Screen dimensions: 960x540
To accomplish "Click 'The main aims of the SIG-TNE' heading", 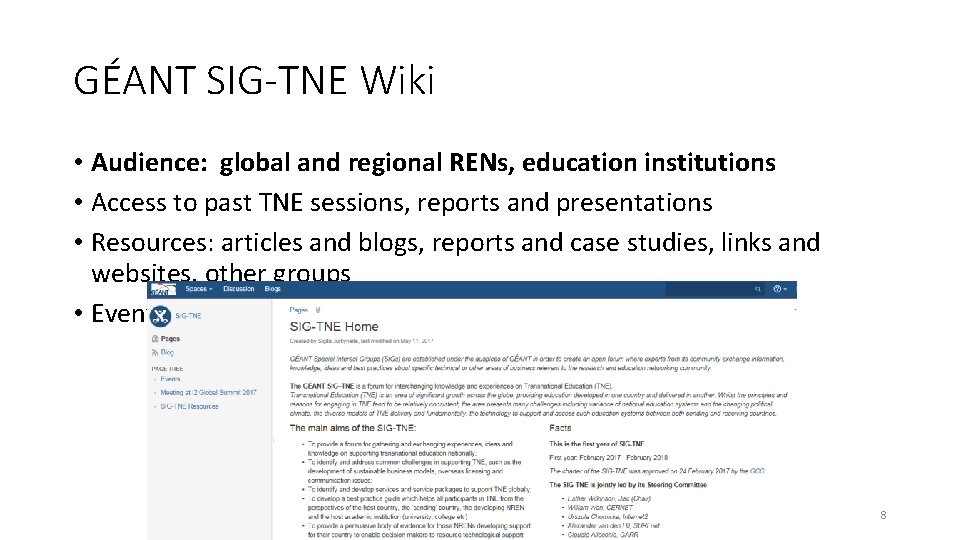I will click(x=352, y=428).
